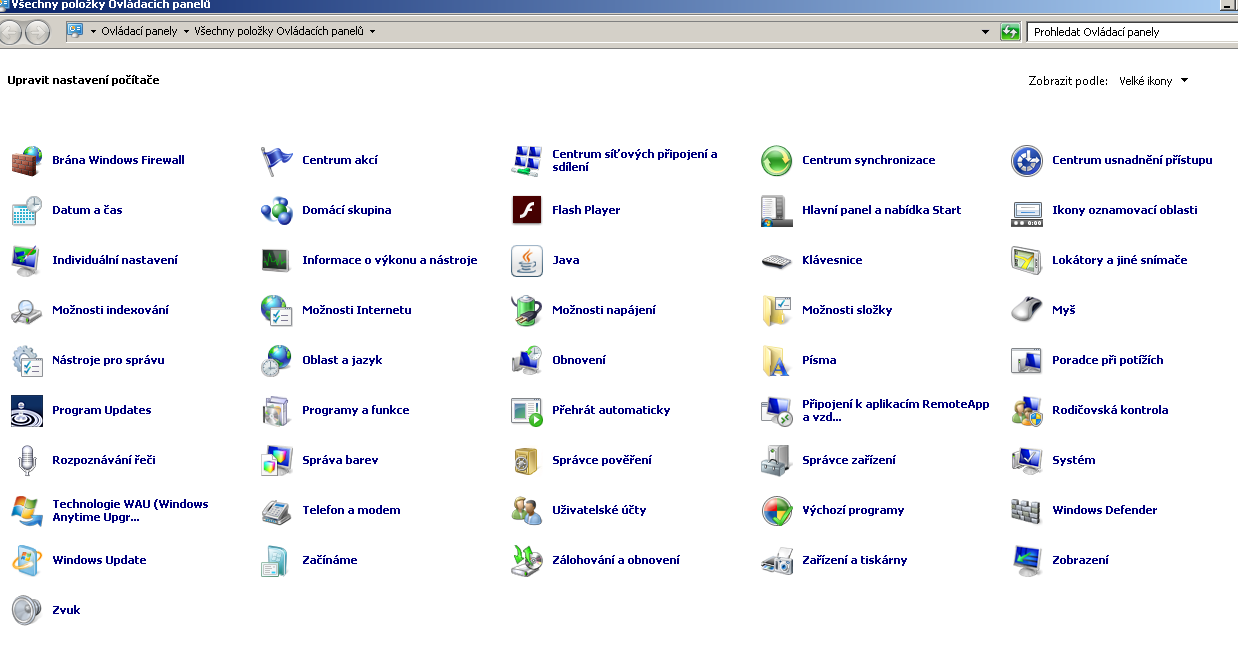Open the Klávesnice keyboard icon
Image resolution: width=1238 pixels, height=664 pixels.
click(x=777, y=260)
